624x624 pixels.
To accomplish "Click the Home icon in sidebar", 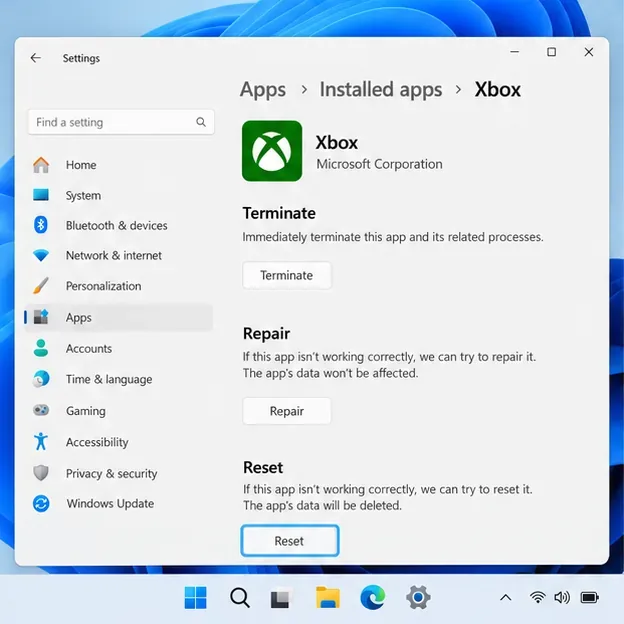I will (41, 165).
